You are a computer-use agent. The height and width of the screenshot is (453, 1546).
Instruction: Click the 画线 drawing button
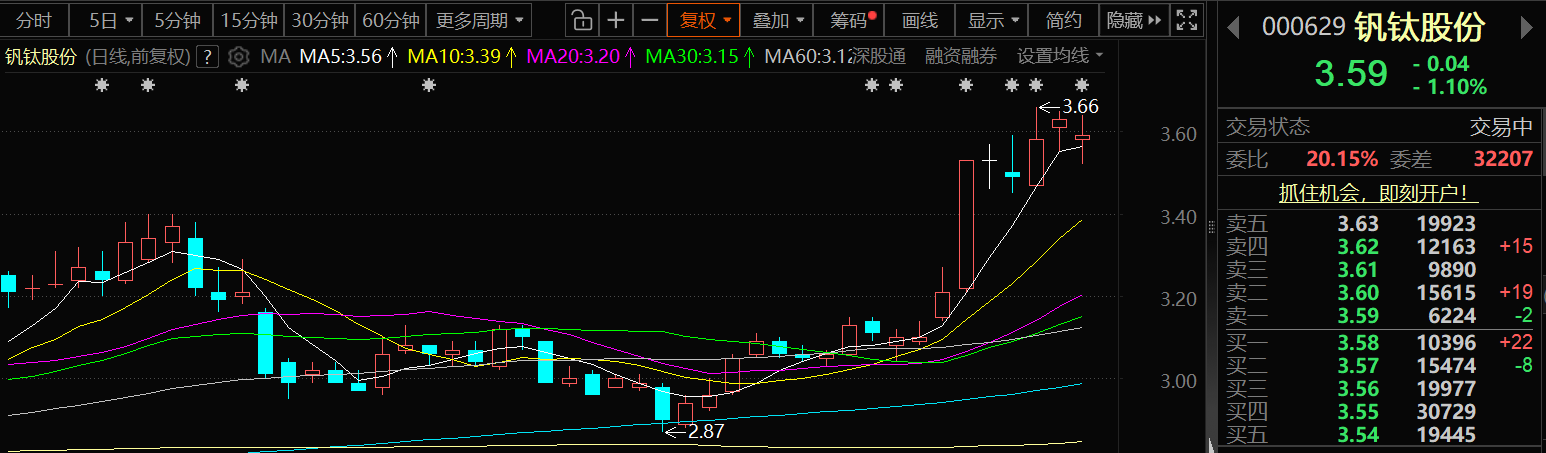919,20
